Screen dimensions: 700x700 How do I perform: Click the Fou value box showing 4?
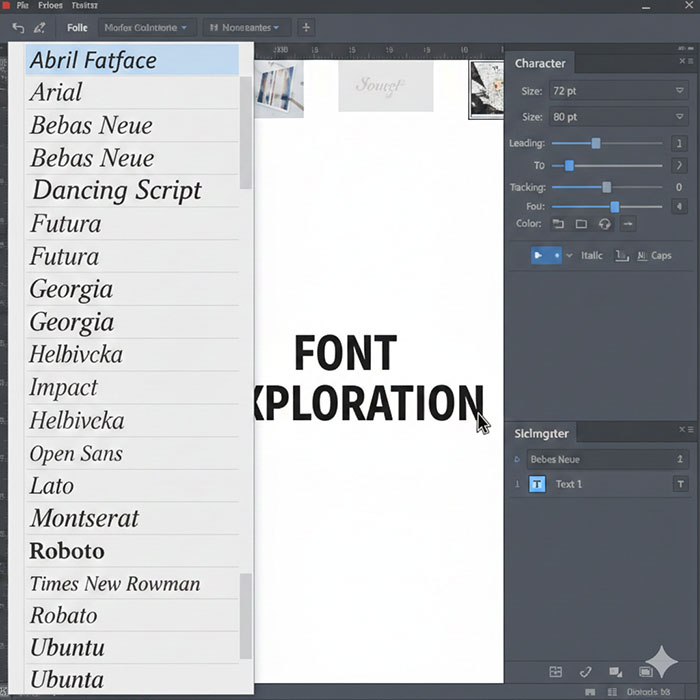click(x=679, y=206)
